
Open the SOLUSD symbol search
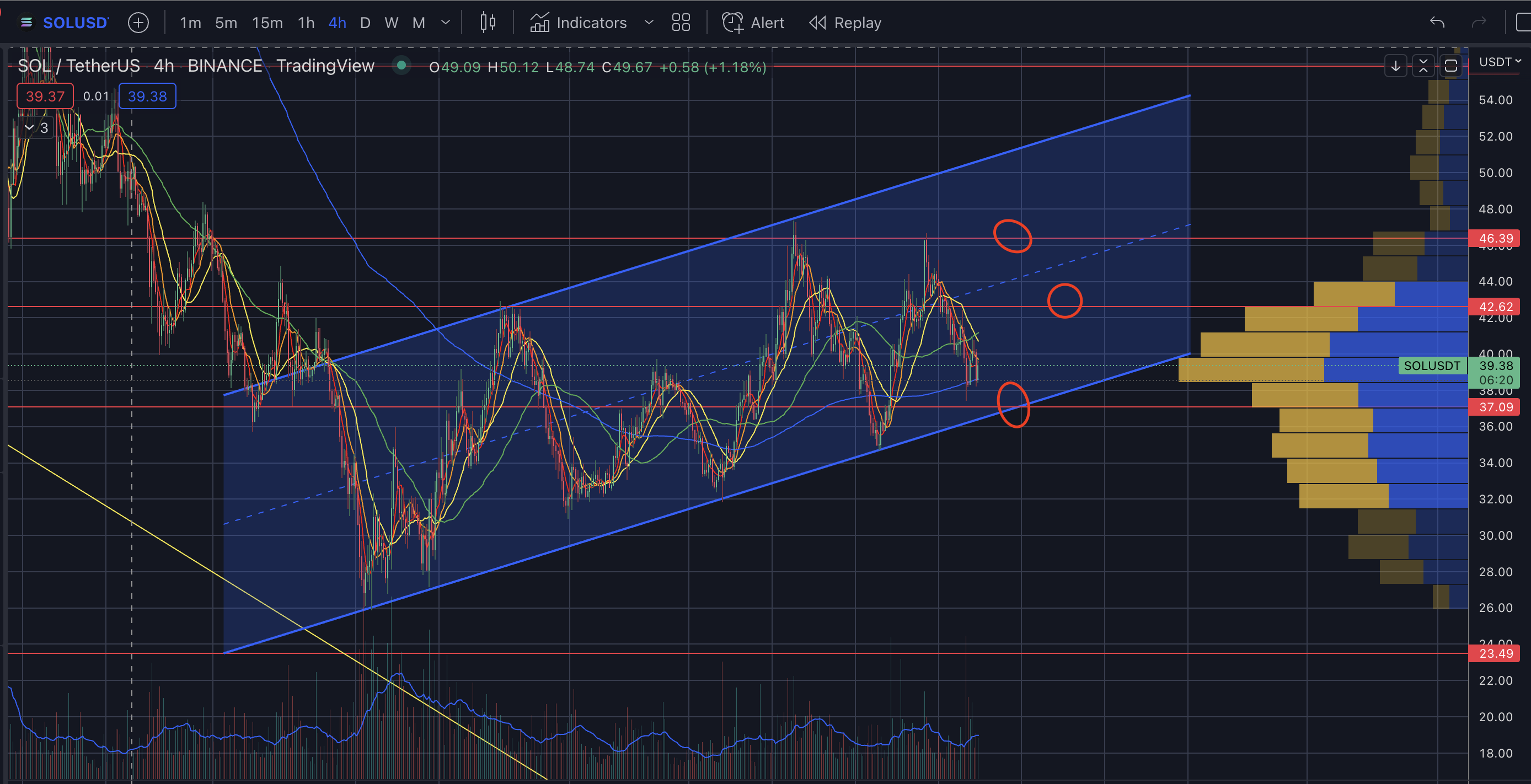75,23
